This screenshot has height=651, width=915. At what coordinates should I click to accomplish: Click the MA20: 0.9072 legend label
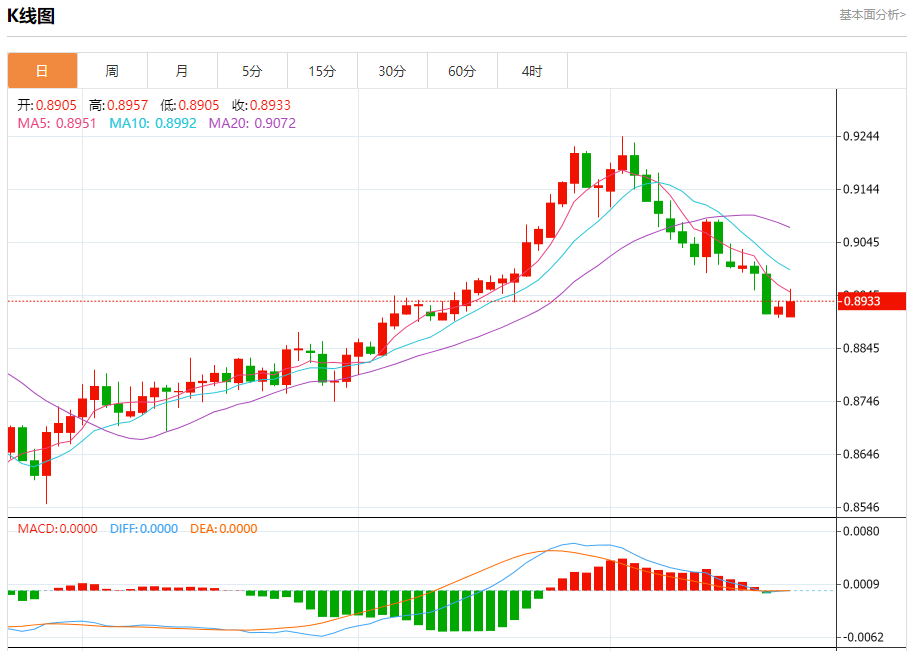pyautogui.click(x=252, y=123)
